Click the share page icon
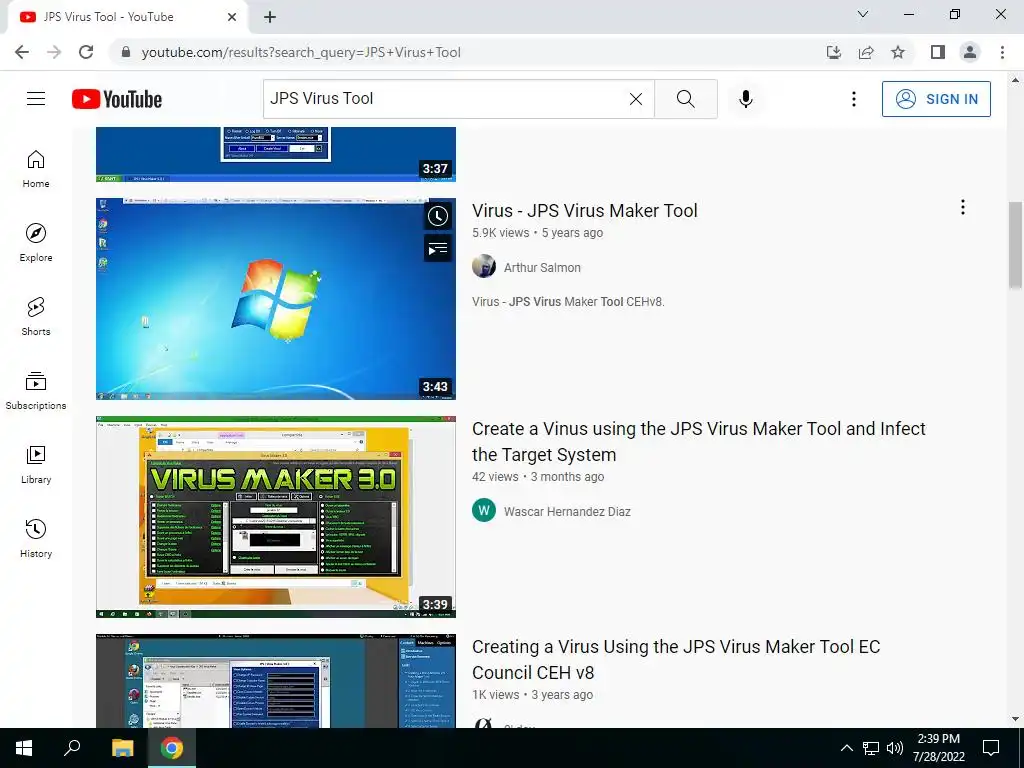 [866, 52]
